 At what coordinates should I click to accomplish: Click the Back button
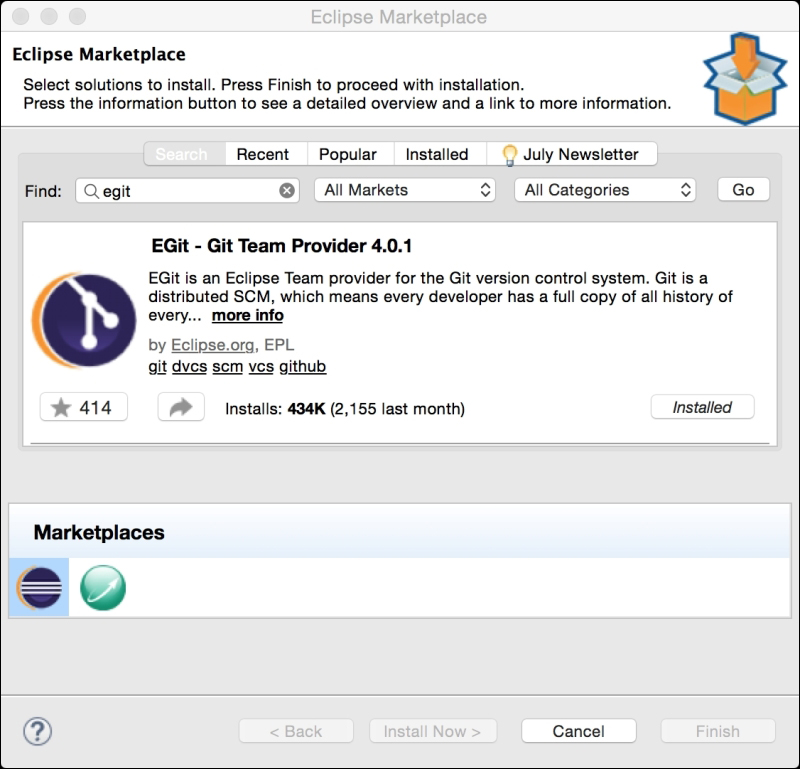[296, 731]
